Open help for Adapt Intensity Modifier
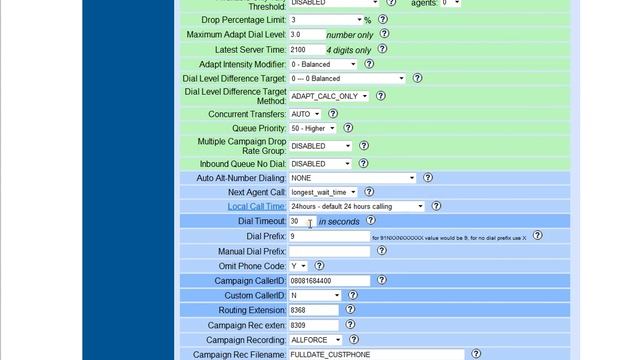Viewport: 640px width, 360px height. coord(369,64)
